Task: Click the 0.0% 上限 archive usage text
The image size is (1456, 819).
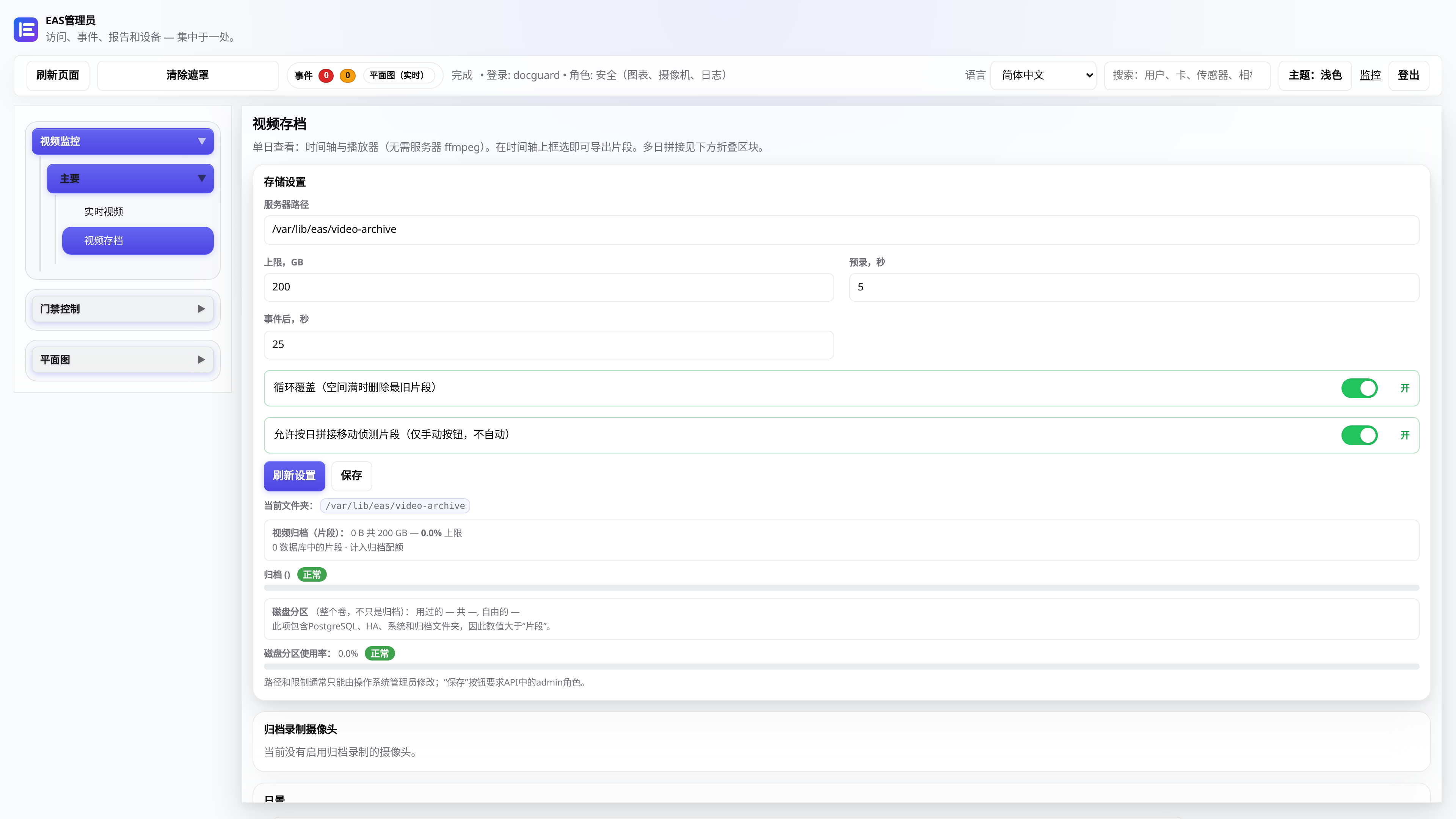Action: click(x=441, y=533)
